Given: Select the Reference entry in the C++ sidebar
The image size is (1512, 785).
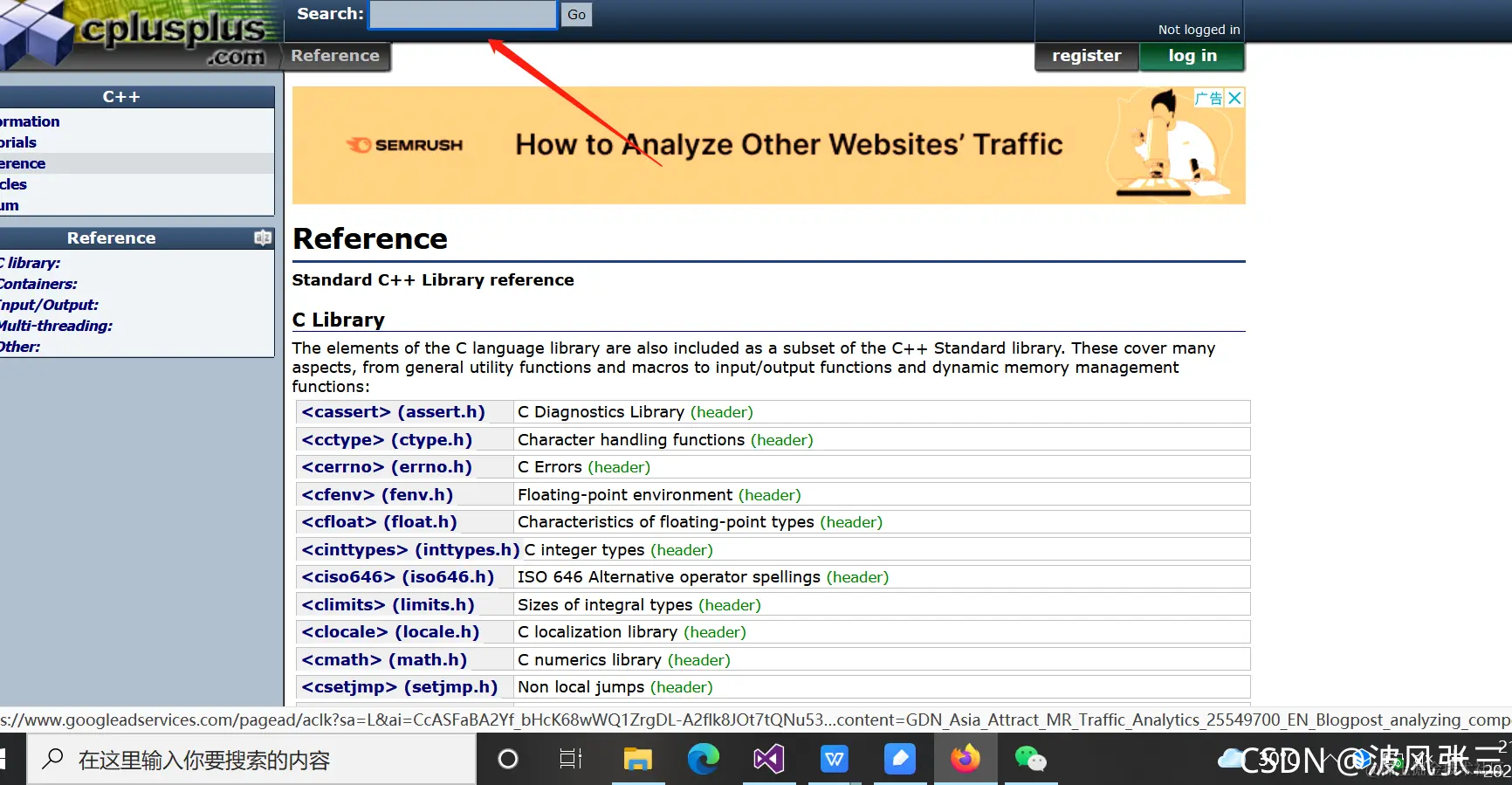Looking at the screenshot, I should (23, 163).
